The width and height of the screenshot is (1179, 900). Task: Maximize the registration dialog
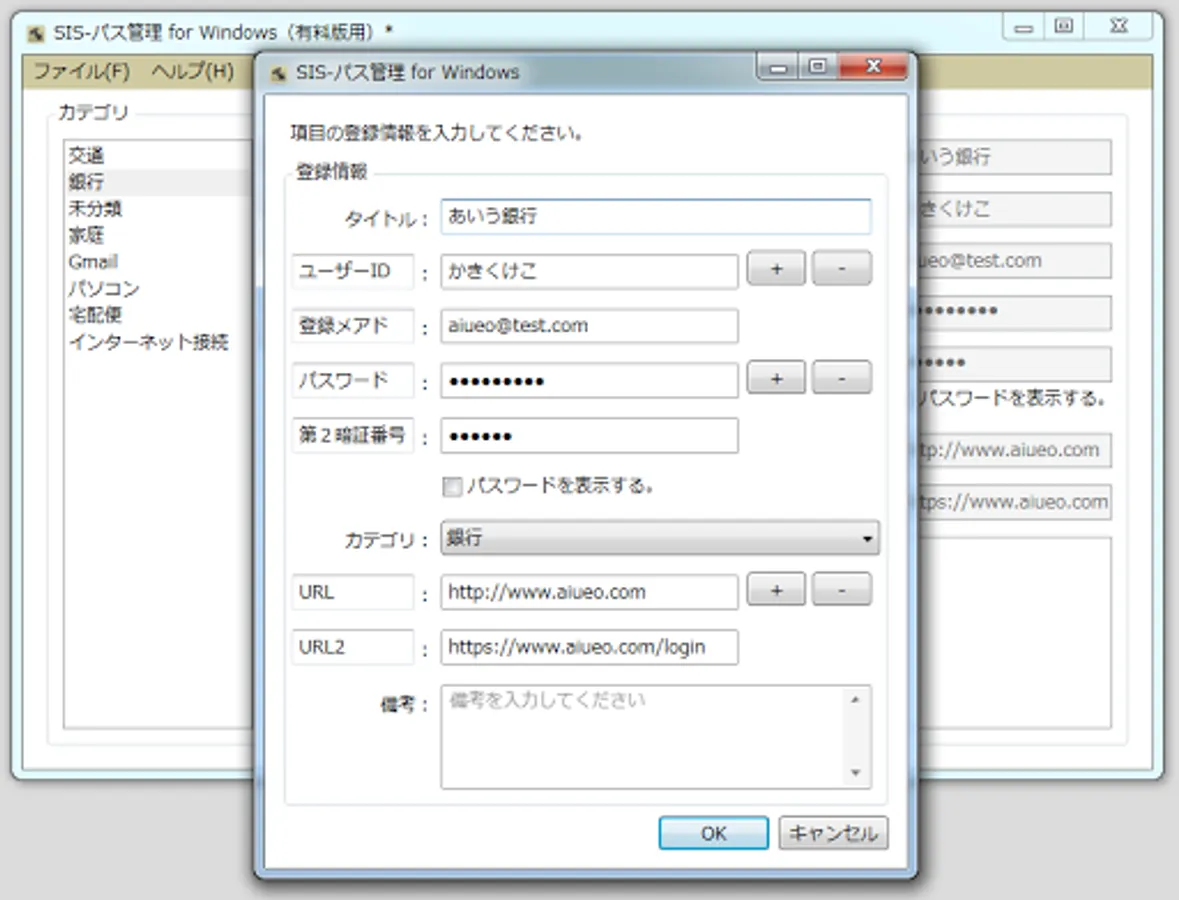pos(818,68)
